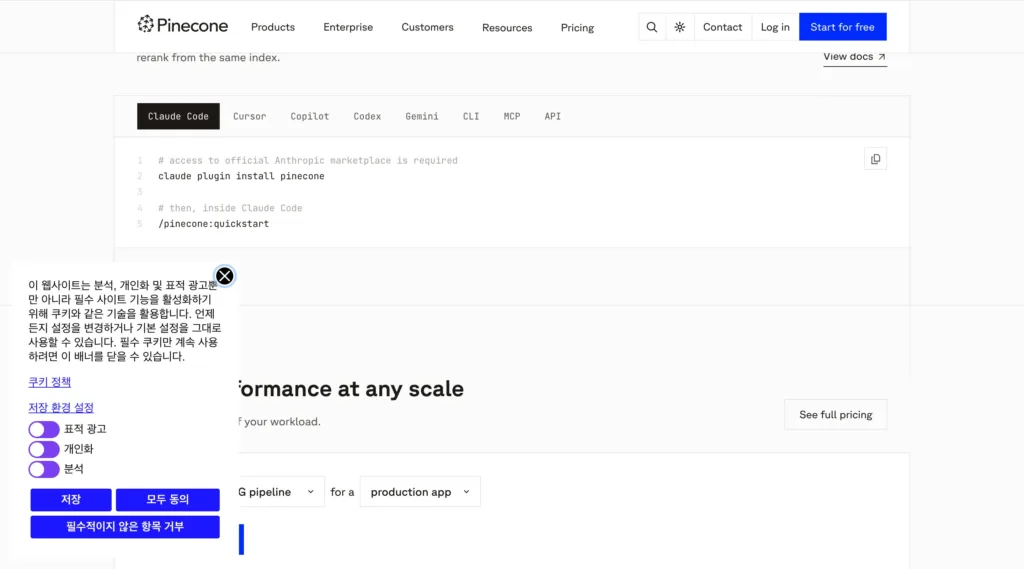Open the Resources navigation menu
1024x569 pixels.
(x=507, y=27)
